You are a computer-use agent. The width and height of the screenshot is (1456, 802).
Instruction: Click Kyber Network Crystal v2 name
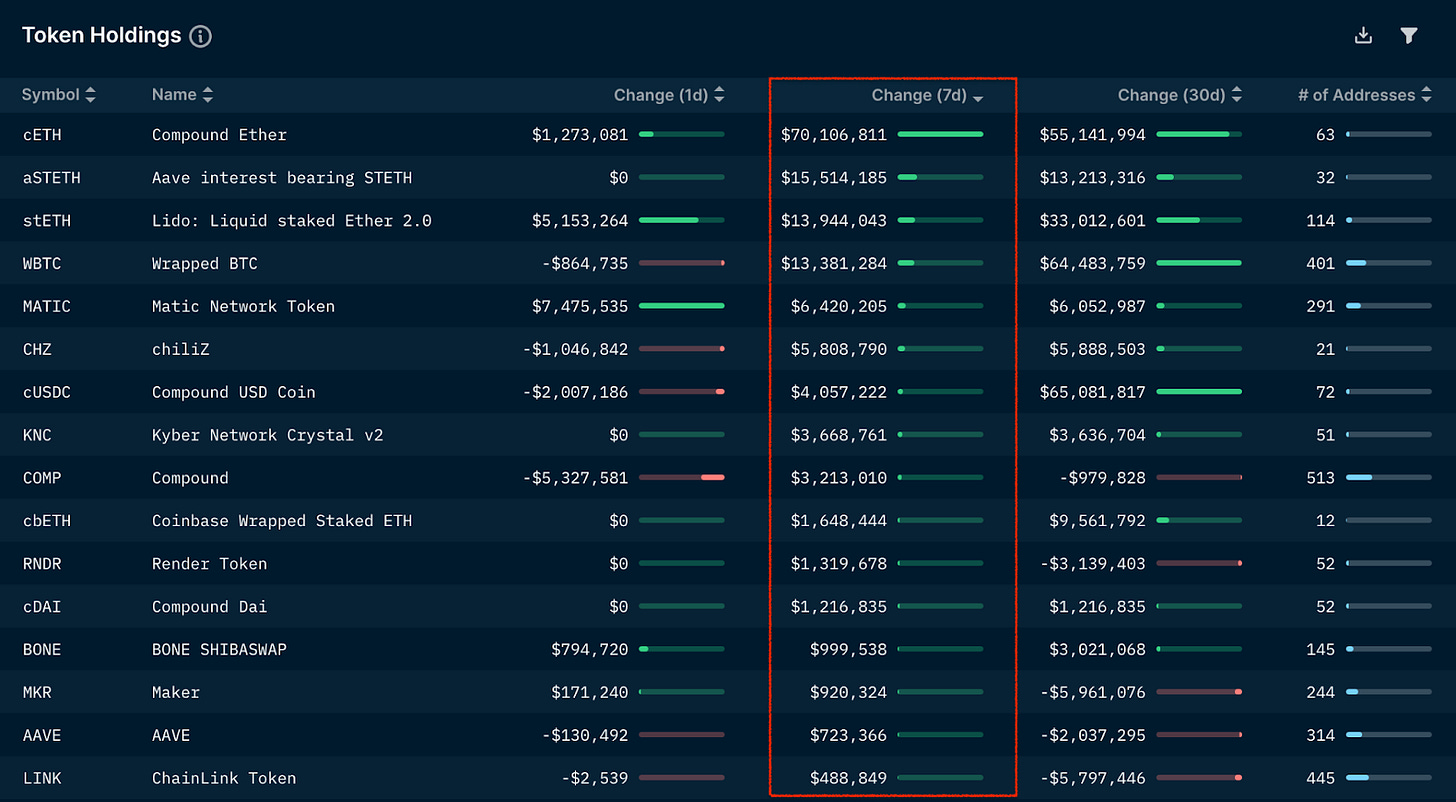(x=267, y=436)
